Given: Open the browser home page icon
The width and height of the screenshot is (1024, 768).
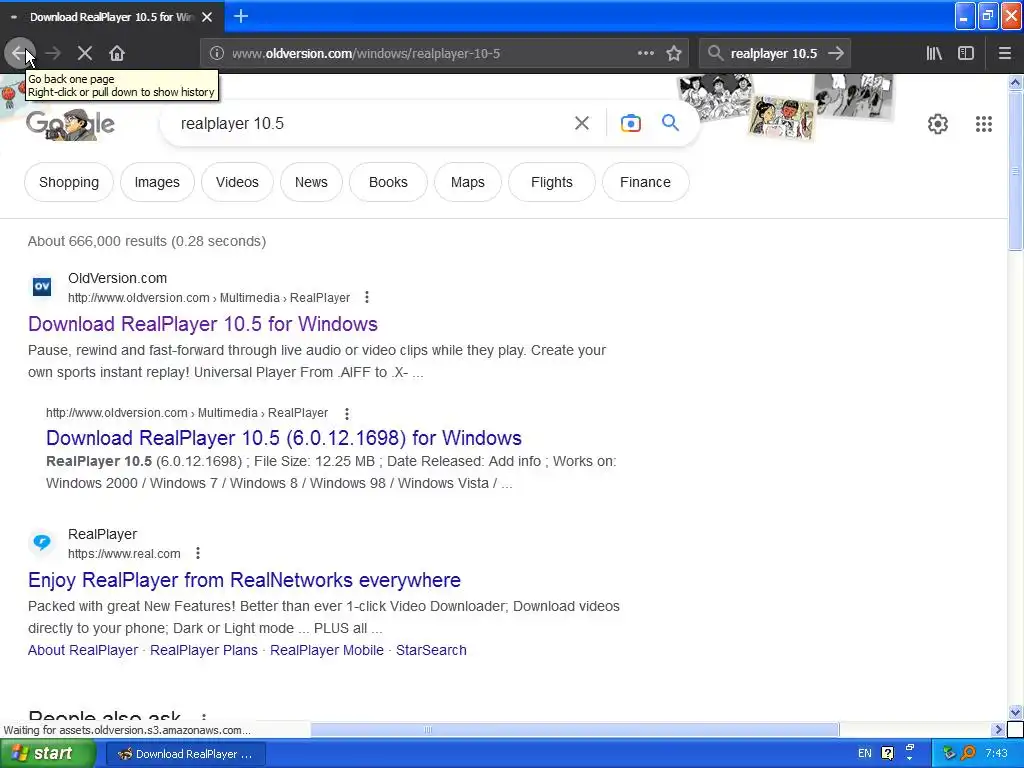Looking at the screenshot, I should (x=117, y=53).
